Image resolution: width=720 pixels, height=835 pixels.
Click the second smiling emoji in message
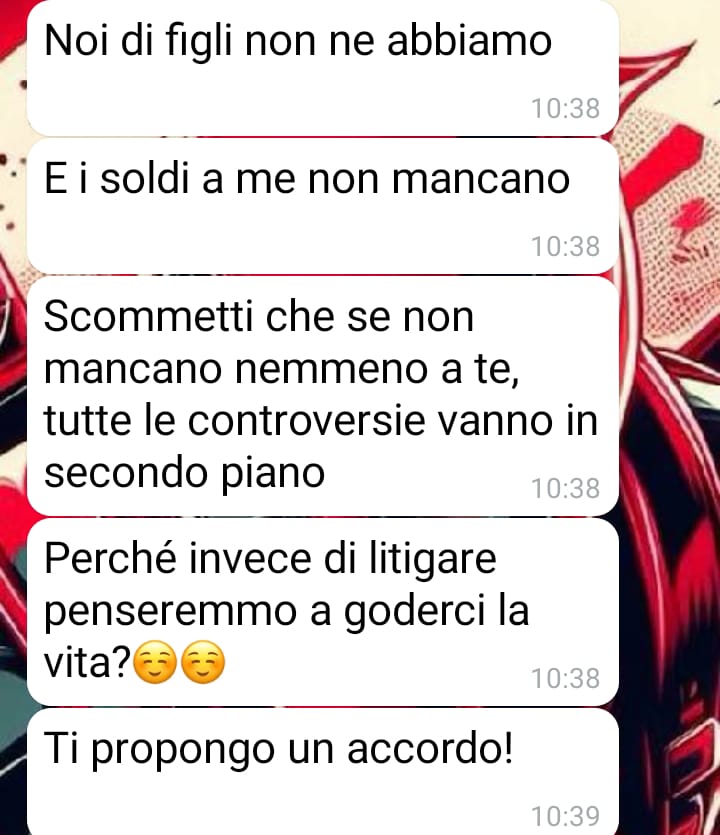203,663
